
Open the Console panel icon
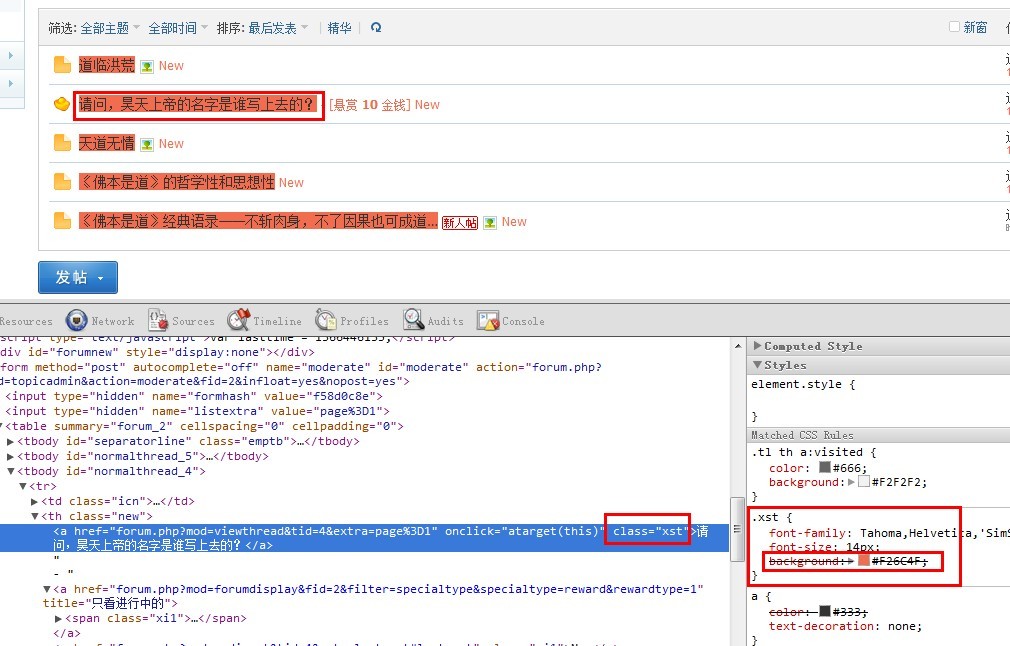pyautogui.click(x=488, y=320)
